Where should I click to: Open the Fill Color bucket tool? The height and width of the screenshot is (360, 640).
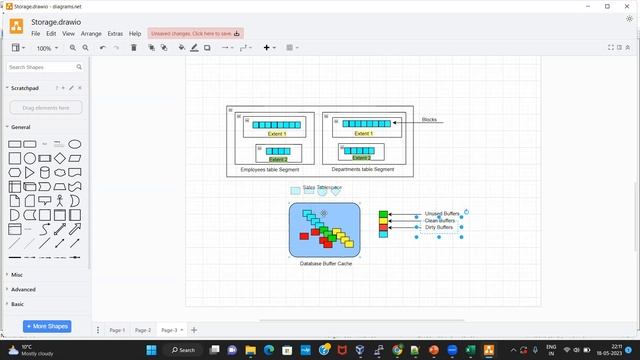pos(182,48)
